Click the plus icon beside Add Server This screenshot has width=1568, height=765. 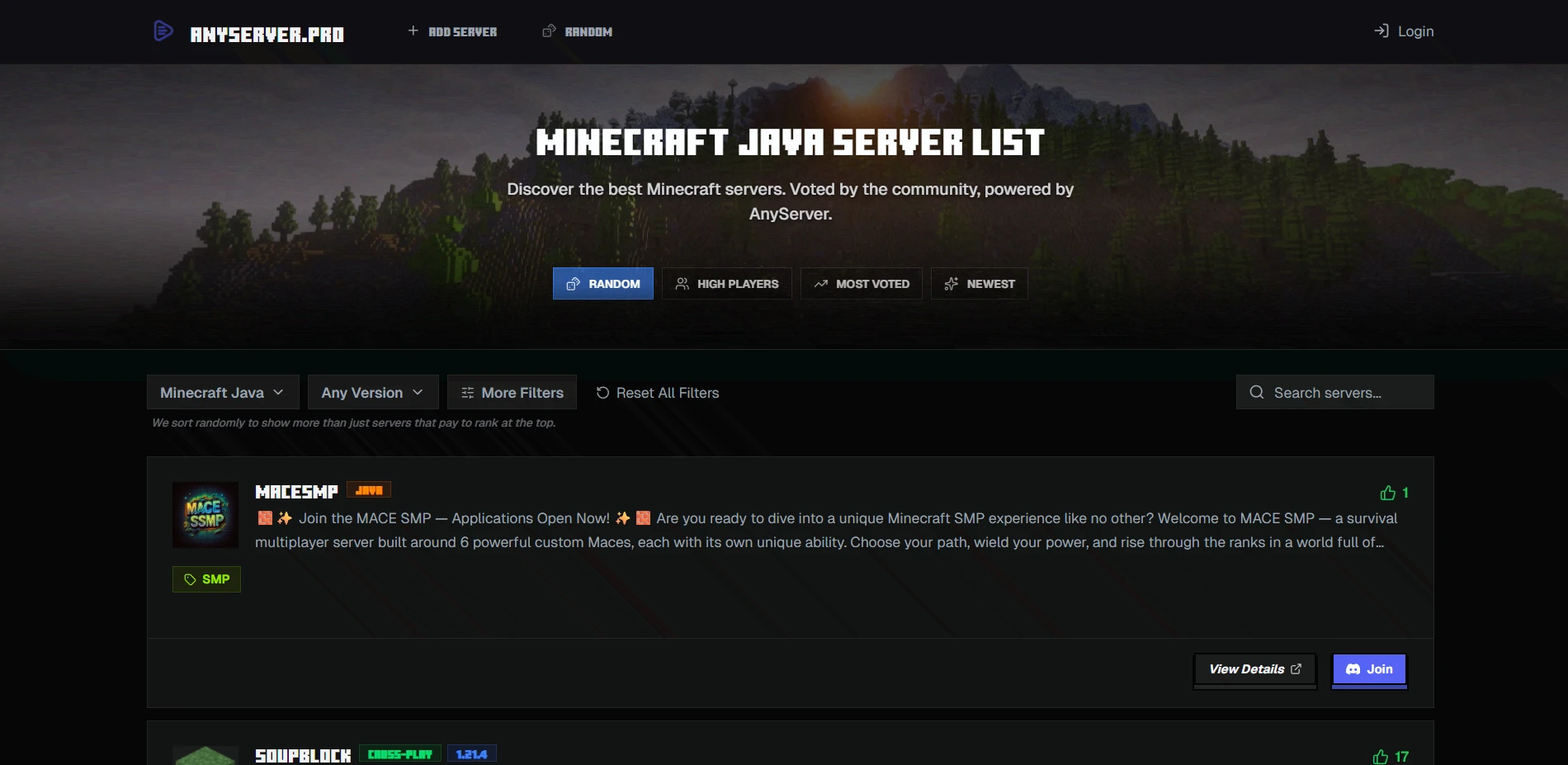[413, 31]
